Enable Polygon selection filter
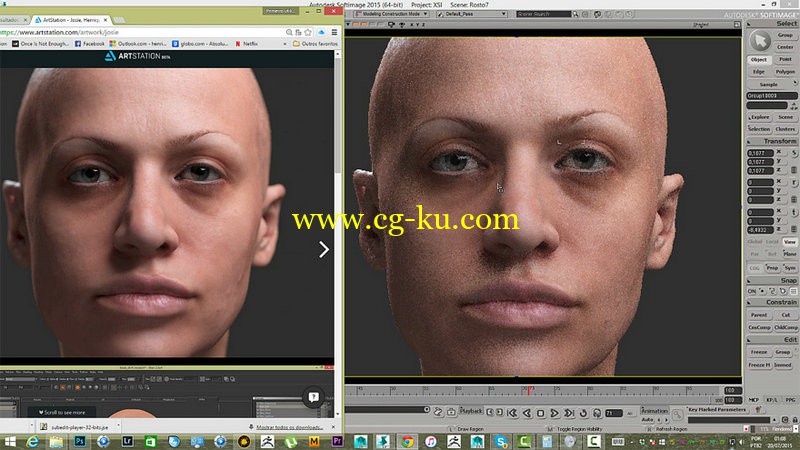 pyautogui.click(x=785, y=72)
